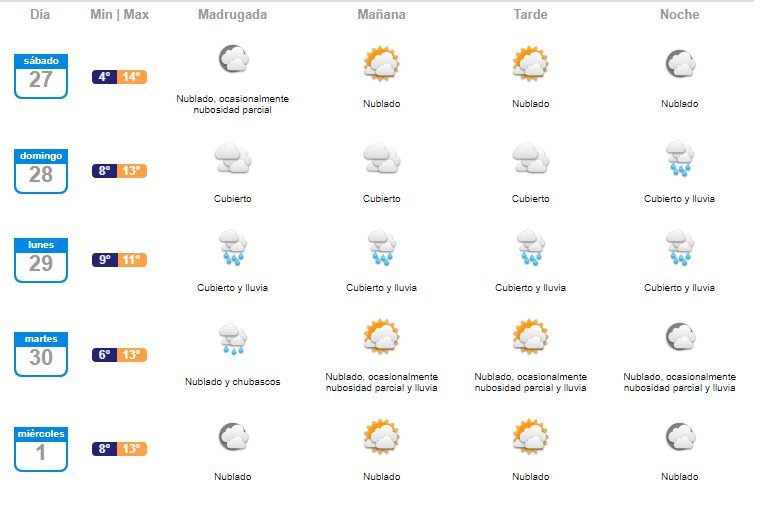The width and height of the screenshot is (769, 505).
Task: Select the sábado 27 calendar badge
Action: coord(41,76)
